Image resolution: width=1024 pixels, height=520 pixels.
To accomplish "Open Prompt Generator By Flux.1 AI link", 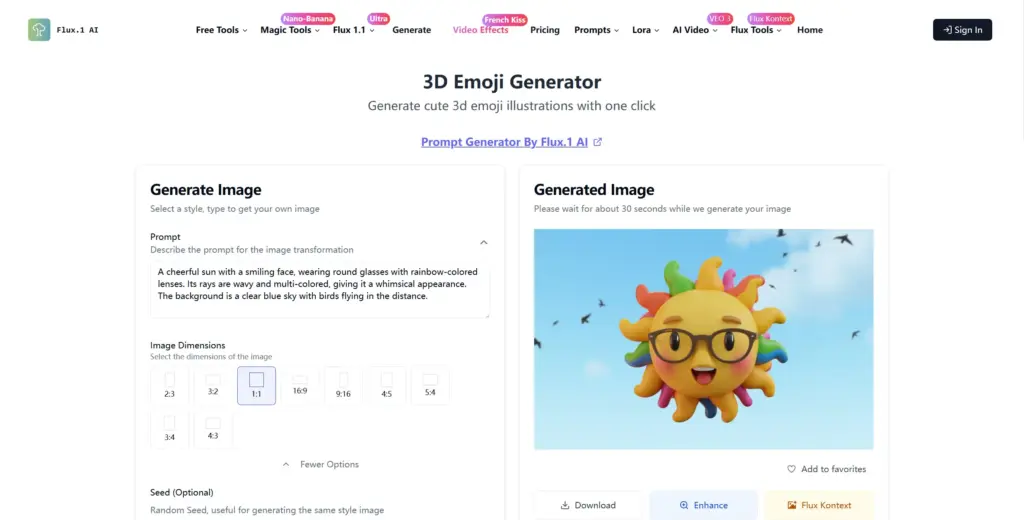I will (504, 142).
